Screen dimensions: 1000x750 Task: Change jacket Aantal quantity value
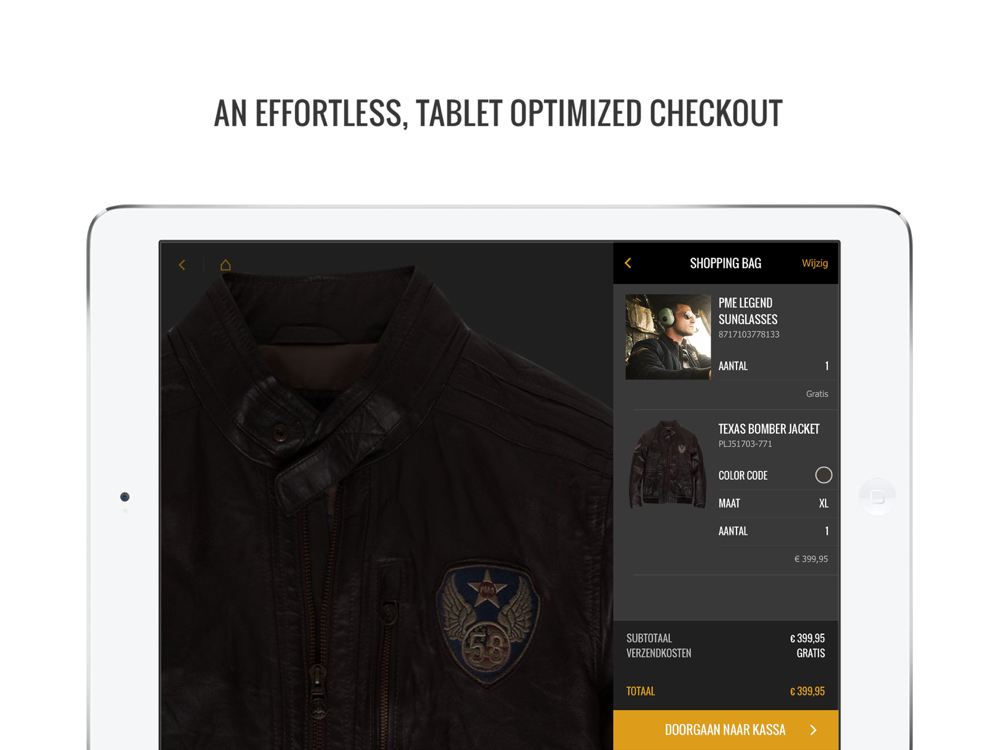827,531
